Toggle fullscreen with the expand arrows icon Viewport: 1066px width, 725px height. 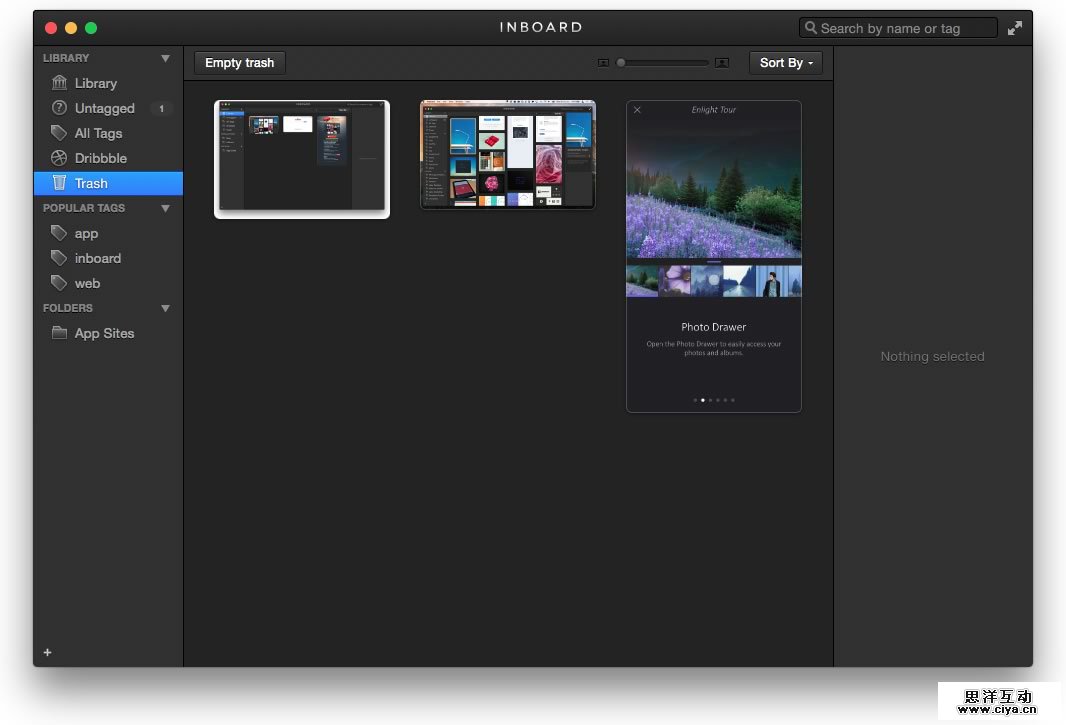point(1015,28)
